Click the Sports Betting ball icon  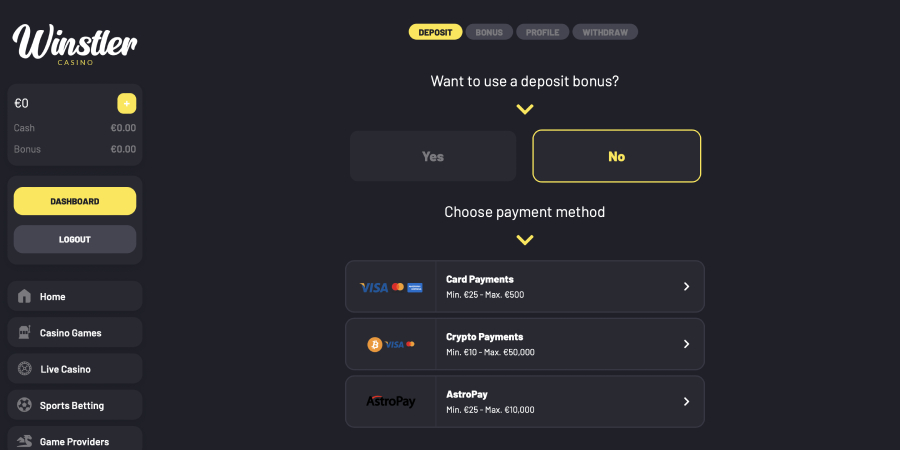pyautogui.click(x=25, y=405)
